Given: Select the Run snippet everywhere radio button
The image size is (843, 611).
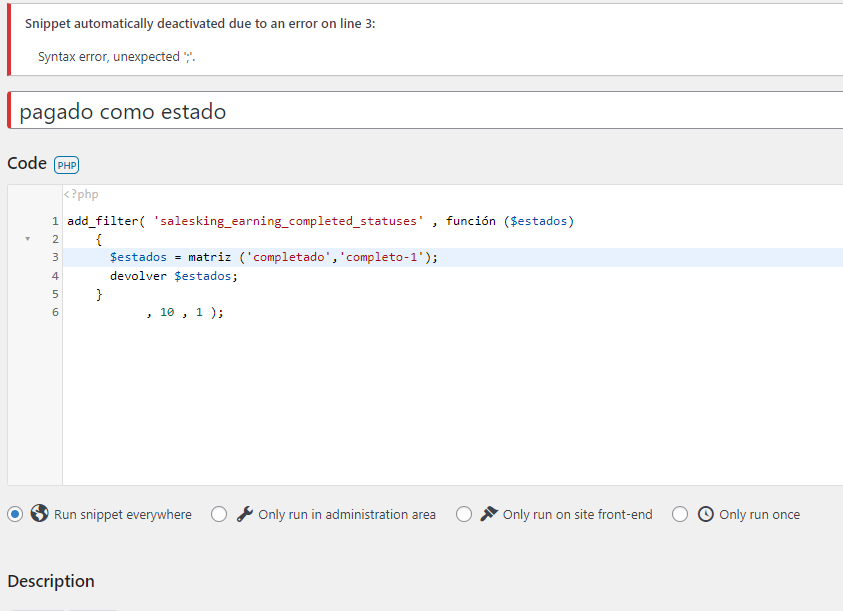Looking at the screenshot, I should (15, 515).
